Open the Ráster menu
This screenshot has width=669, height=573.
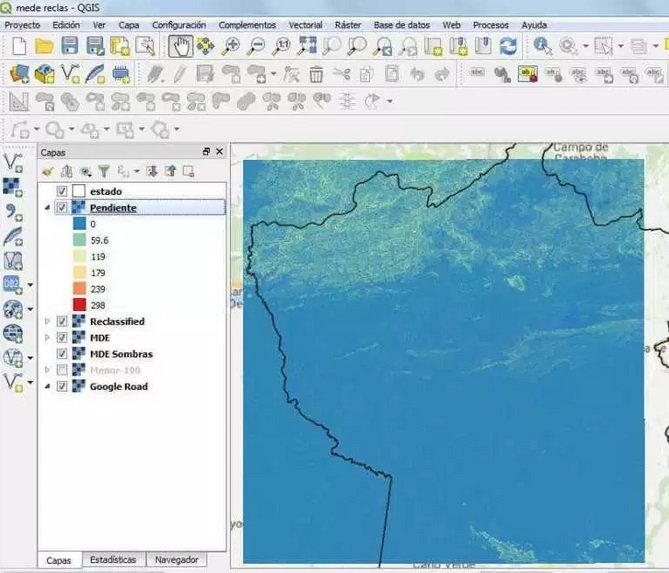(347, 24)
